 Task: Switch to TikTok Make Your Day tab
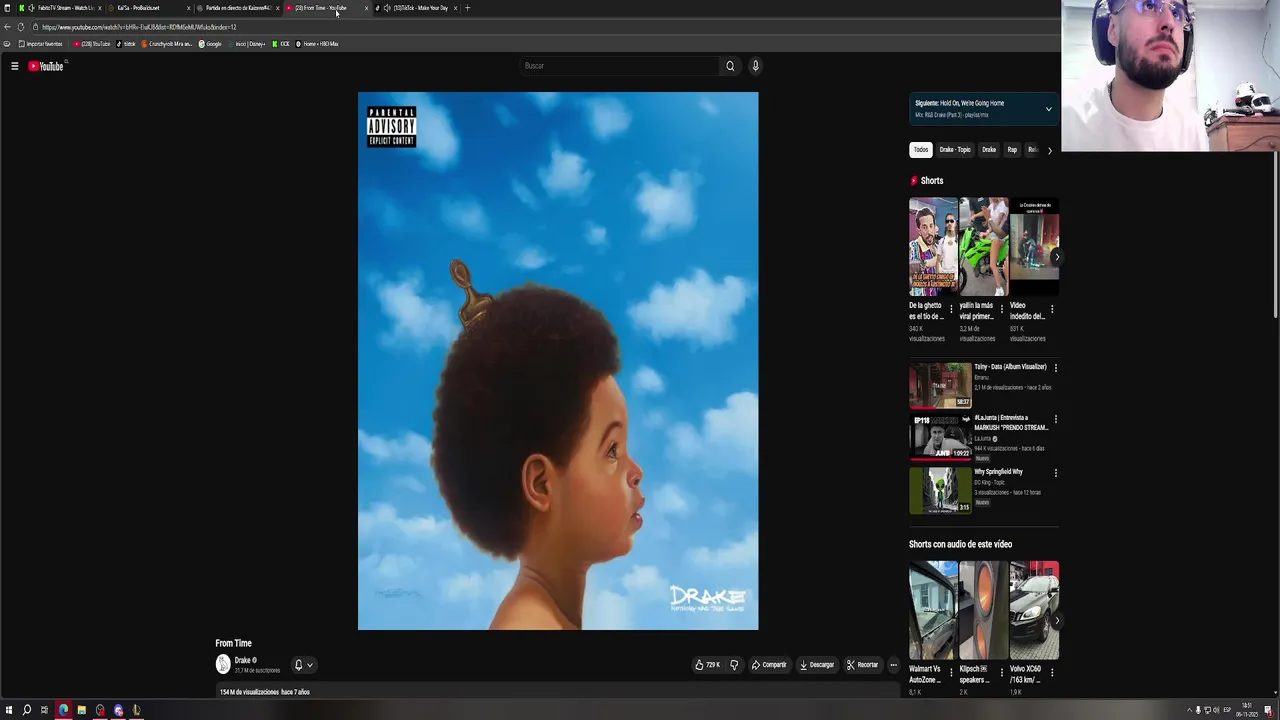[x=415, y=8]
